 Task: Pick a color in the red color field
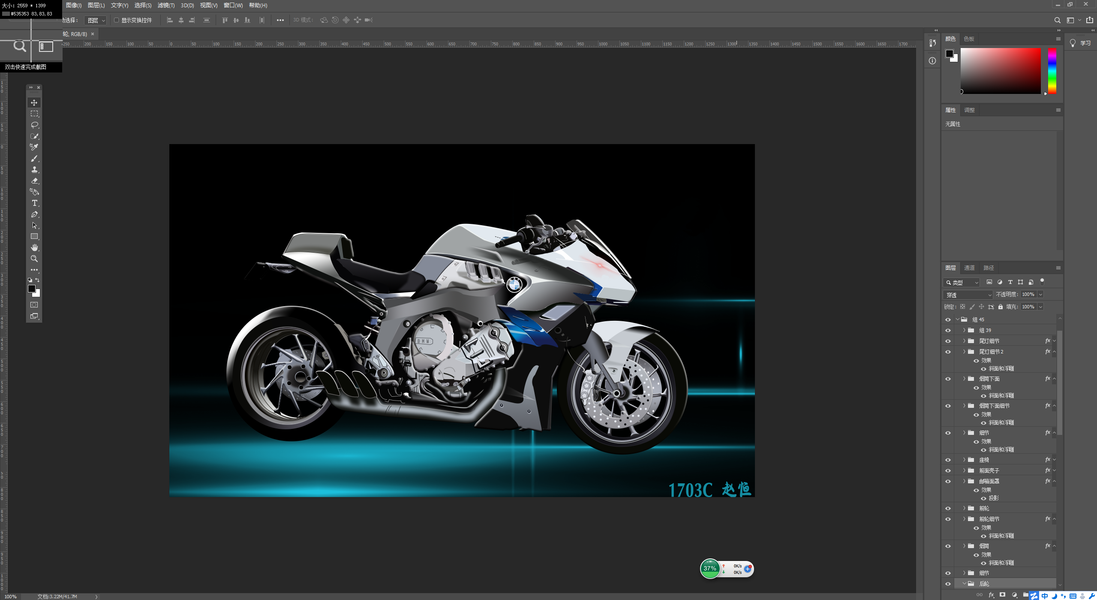[x=1000, y=71]
